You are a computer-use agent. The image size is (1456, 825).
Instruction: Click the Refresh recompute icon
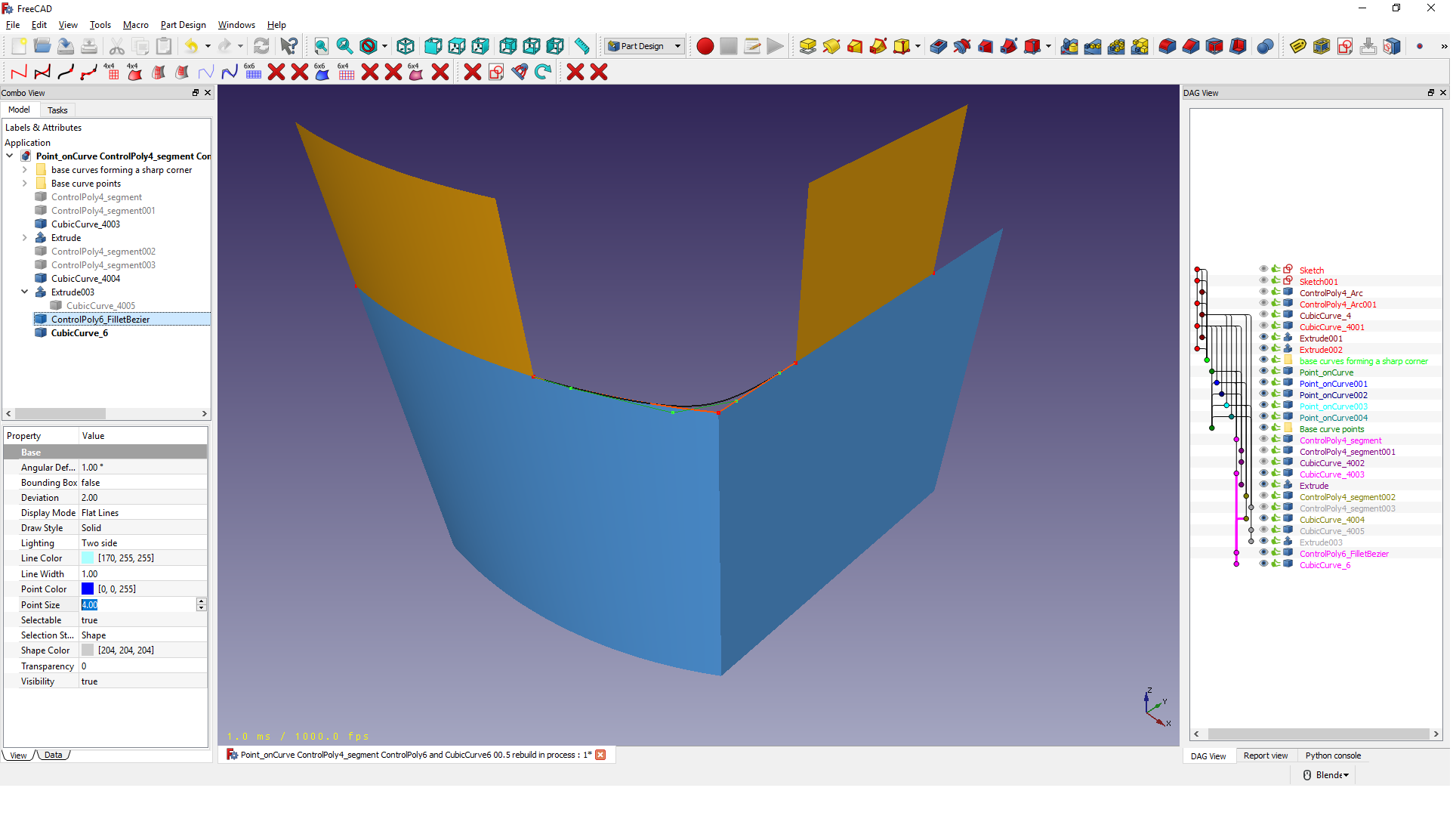261,46
